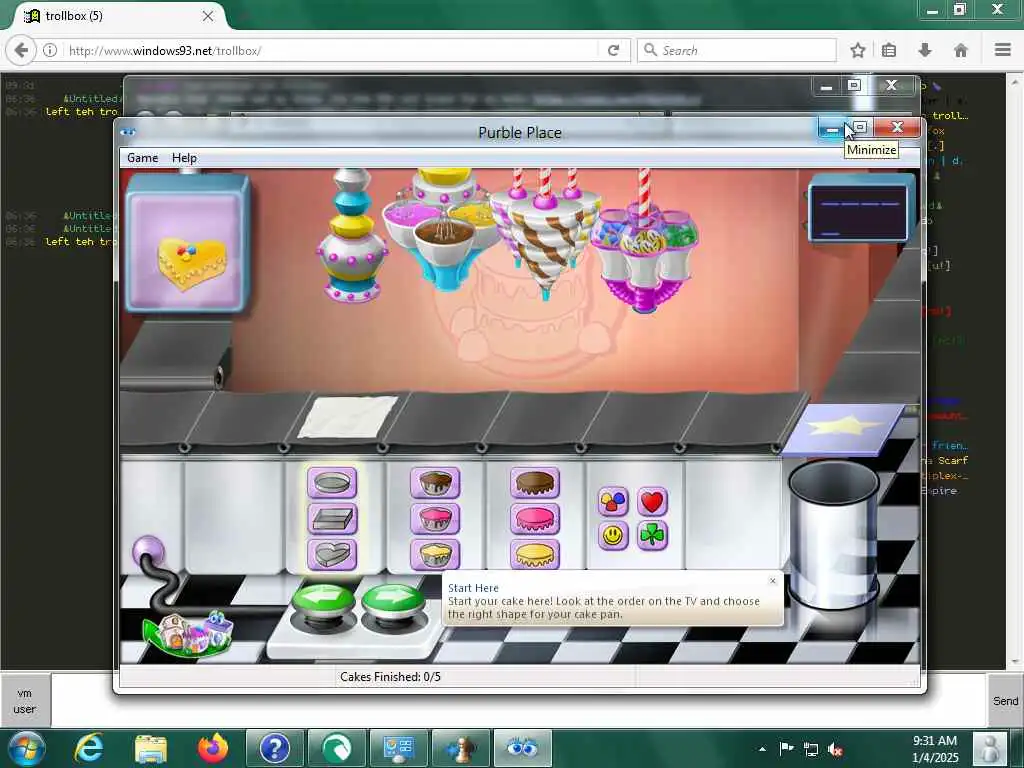The image size is (1024, 768).
Task: Choose the vanilla yellow cake batter
Action: click(435, 554)
